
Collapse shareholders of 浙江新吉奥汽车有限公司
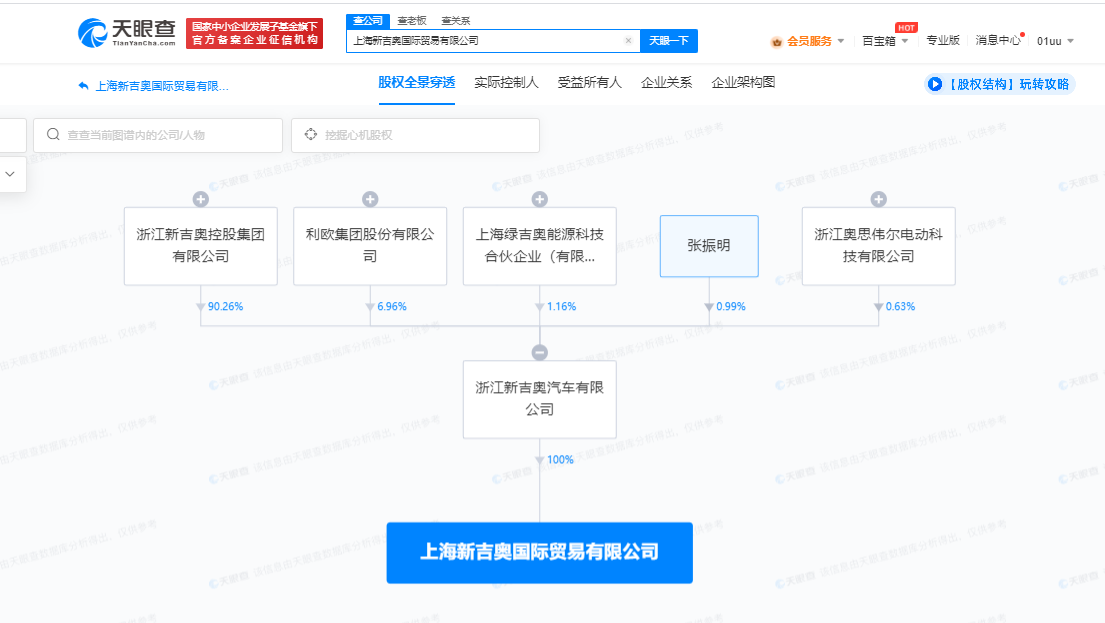[x=540, y=352]
